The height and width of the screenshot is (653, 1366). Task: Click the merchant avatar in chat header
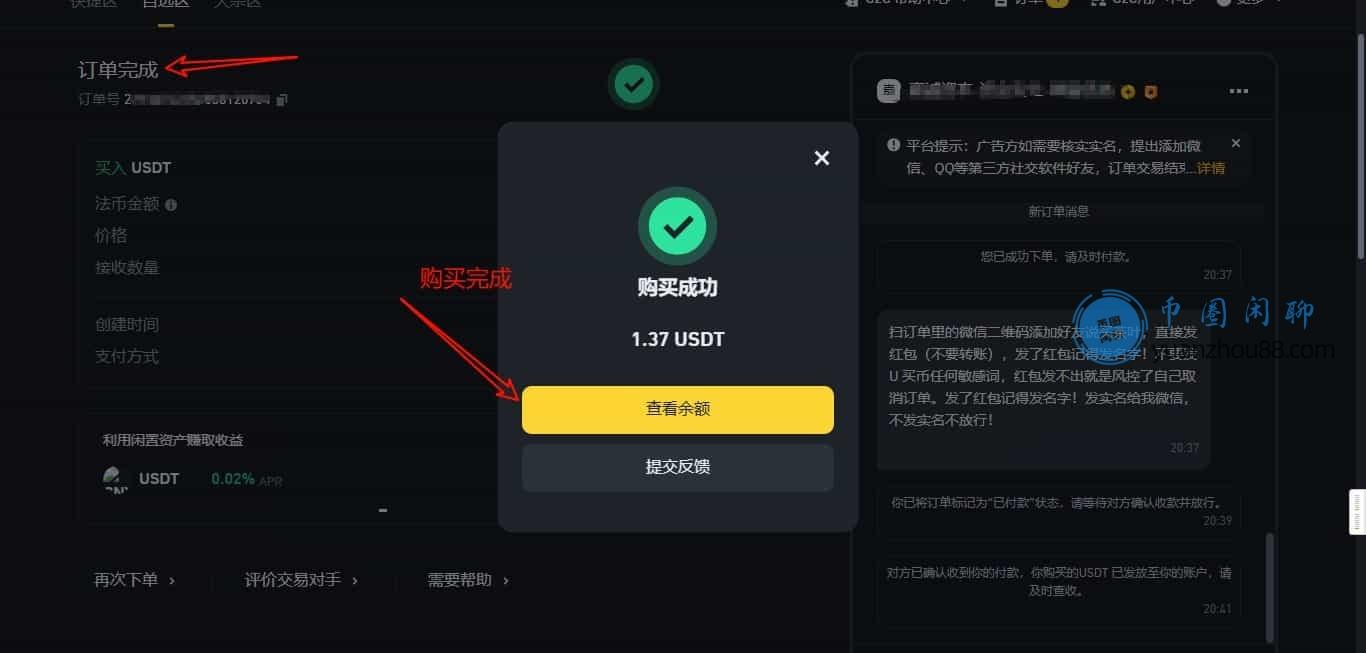(x=889, y=91)
